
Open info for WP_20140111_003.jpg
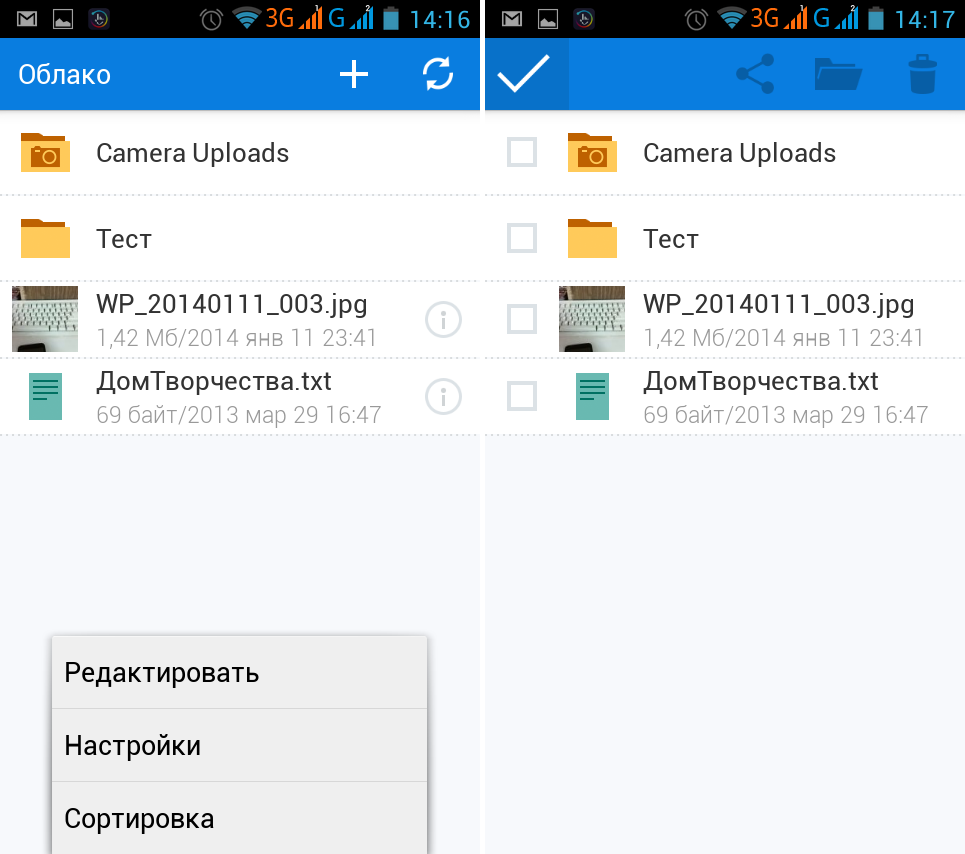click(443, 319)
